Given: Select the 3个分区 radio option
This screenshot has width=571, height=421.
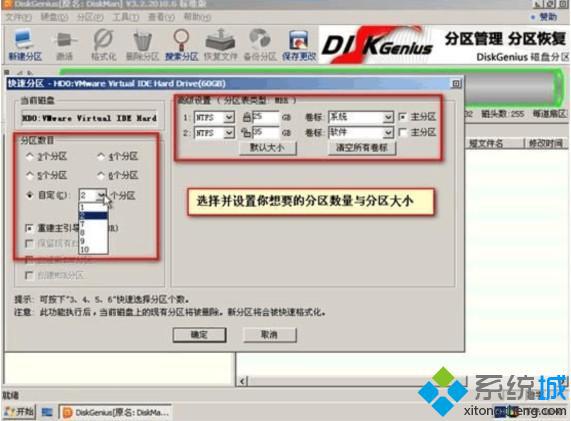Looking at the screenshot, I should tap(30, 156).
